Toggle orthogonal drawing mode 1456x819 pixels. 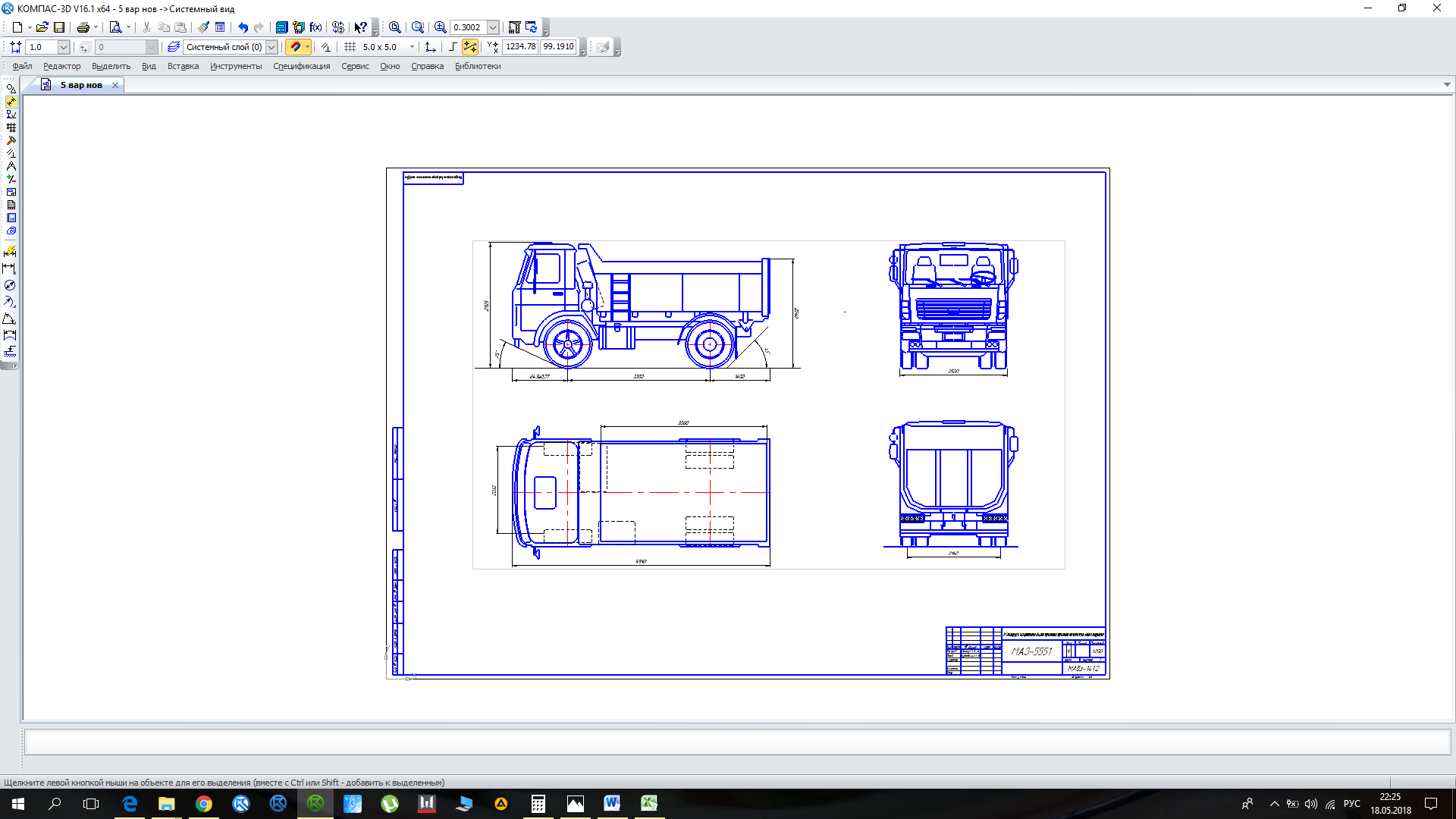(x=453, y=47)
